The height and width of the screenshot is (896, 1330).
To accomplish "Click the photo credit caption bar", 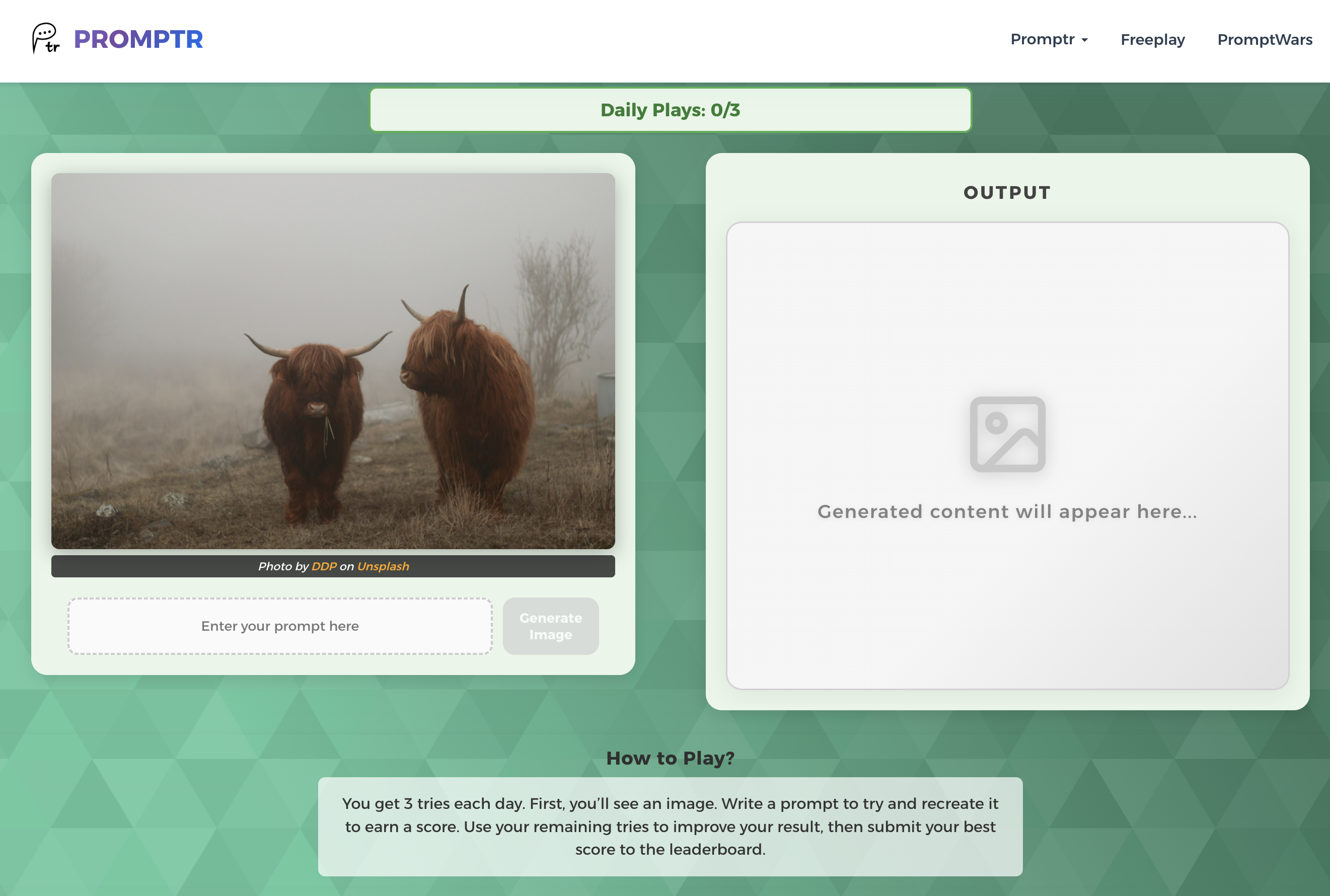I will (514, 566).
